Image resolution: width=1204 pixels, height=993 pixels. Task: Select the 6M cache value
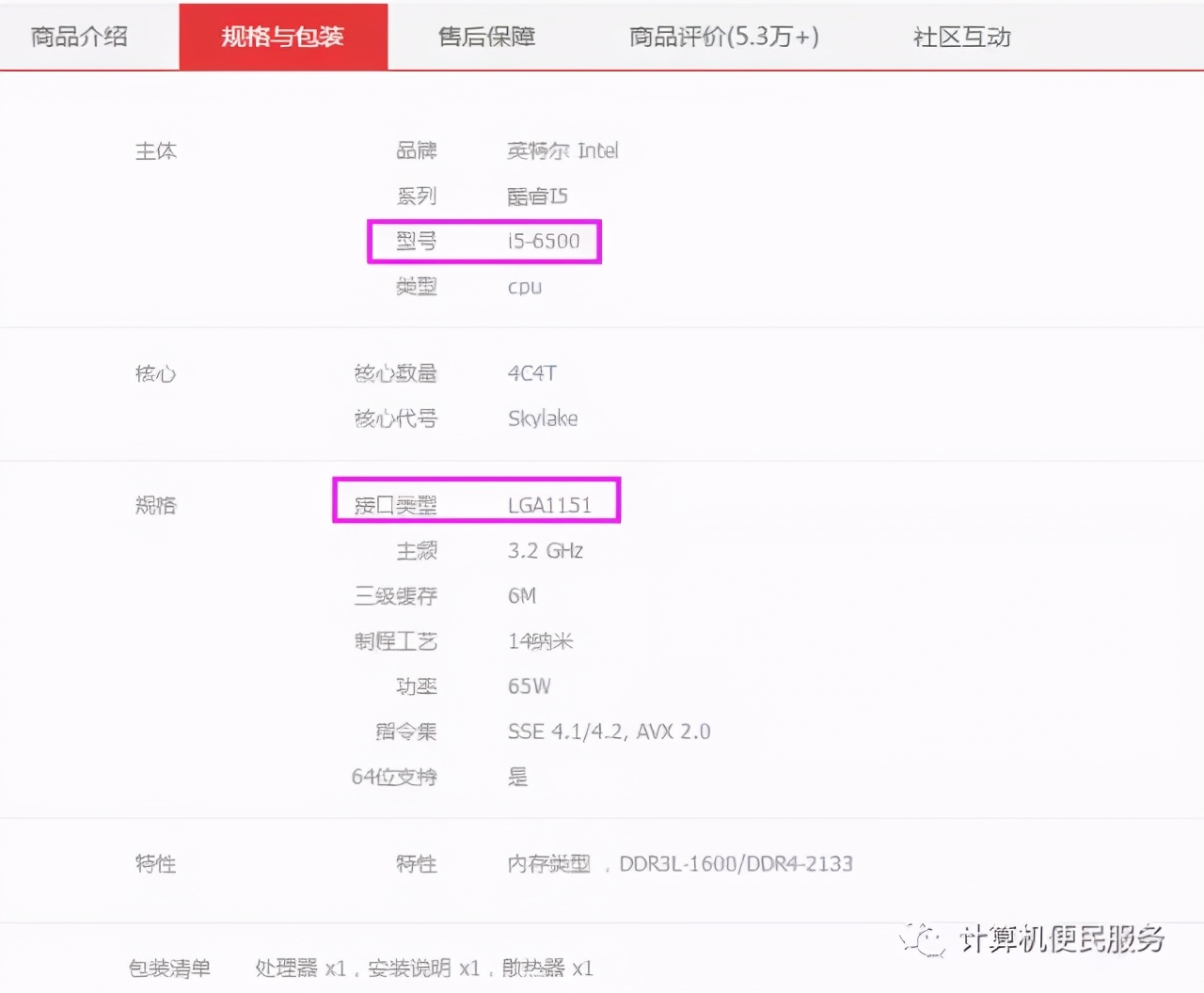(521, 595)
